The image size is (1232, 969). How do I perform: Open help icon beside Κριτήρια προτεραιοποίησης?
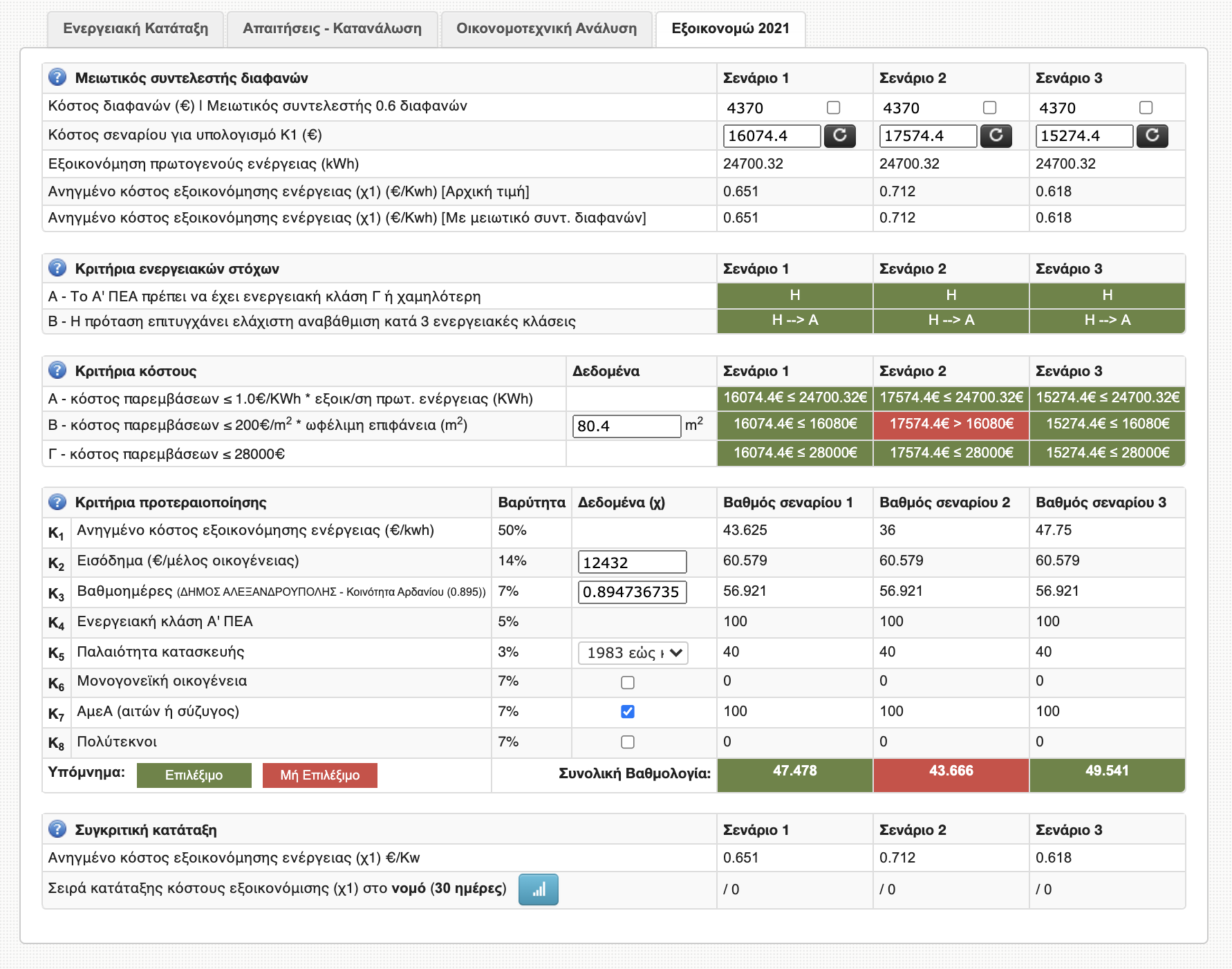pos(57,502)
